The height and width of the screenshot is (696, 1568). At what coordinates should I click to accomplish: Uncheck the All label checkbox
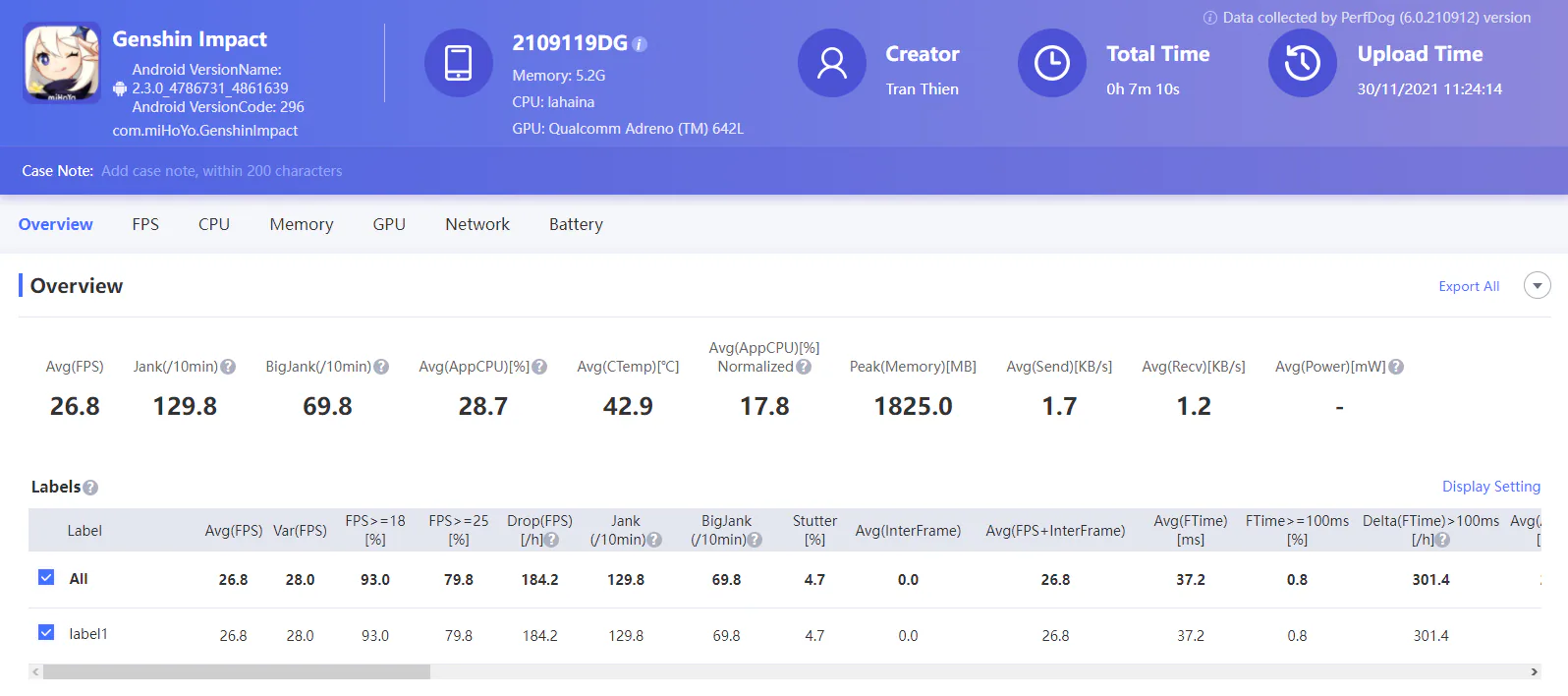[x=46, y=577]
